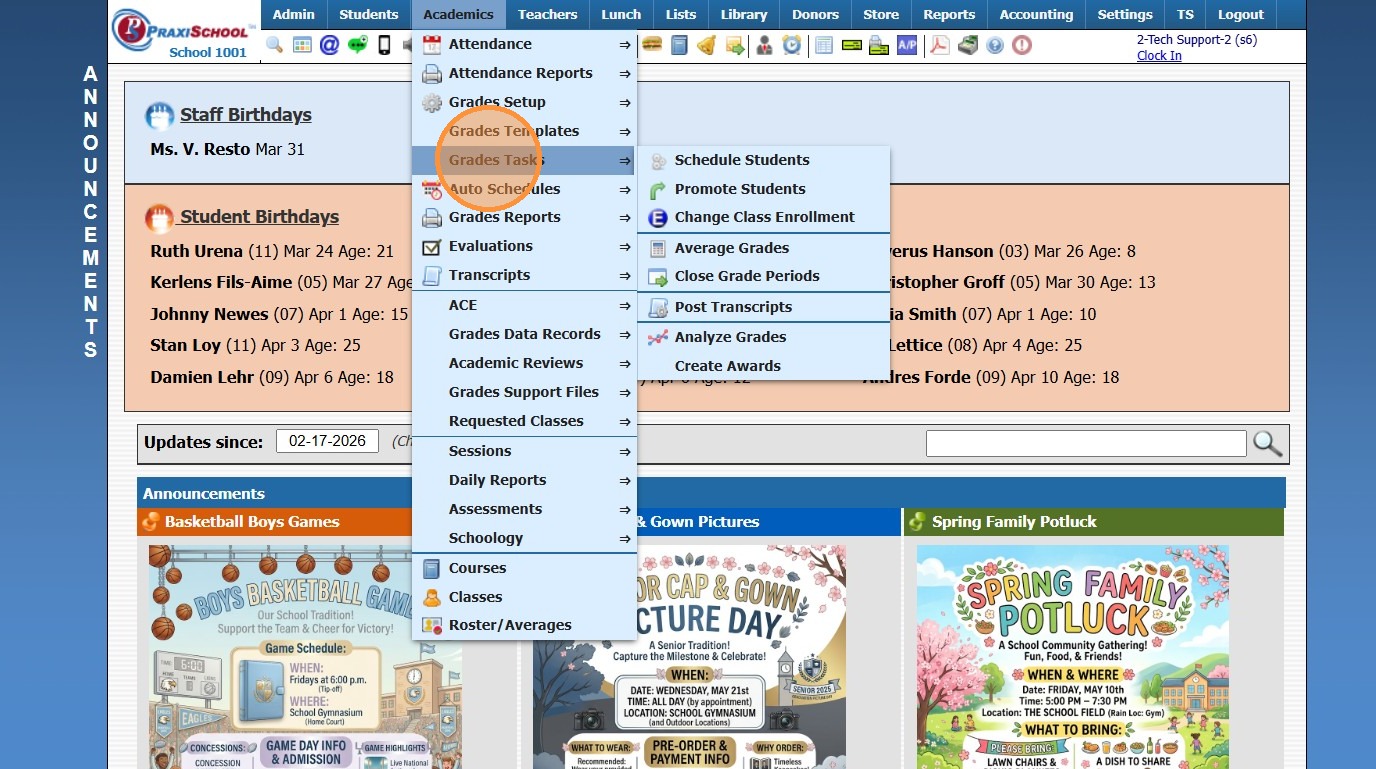Choose Promote Students from the submenu

coord(763,189)
